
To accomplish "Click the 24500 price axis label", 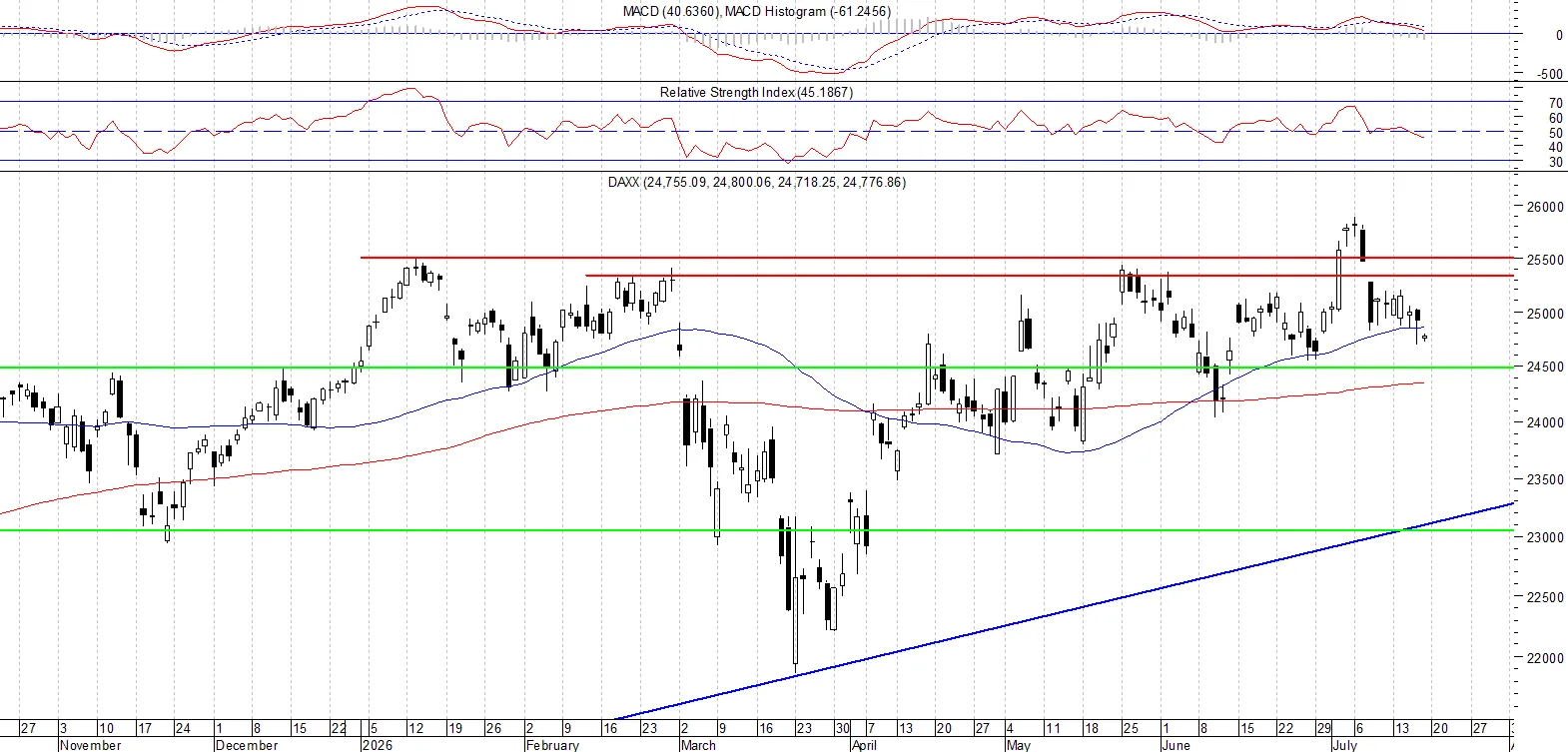I will 1544,367.
